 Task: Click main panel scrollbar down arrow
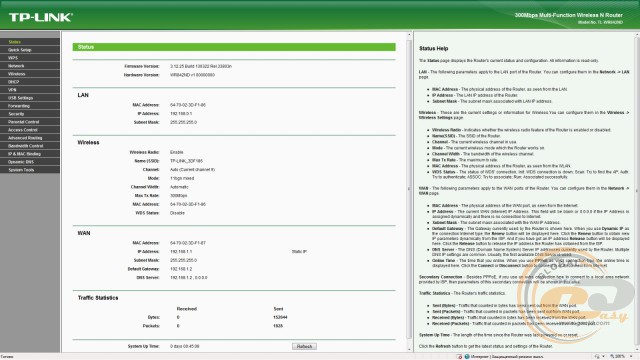[409, 349]
